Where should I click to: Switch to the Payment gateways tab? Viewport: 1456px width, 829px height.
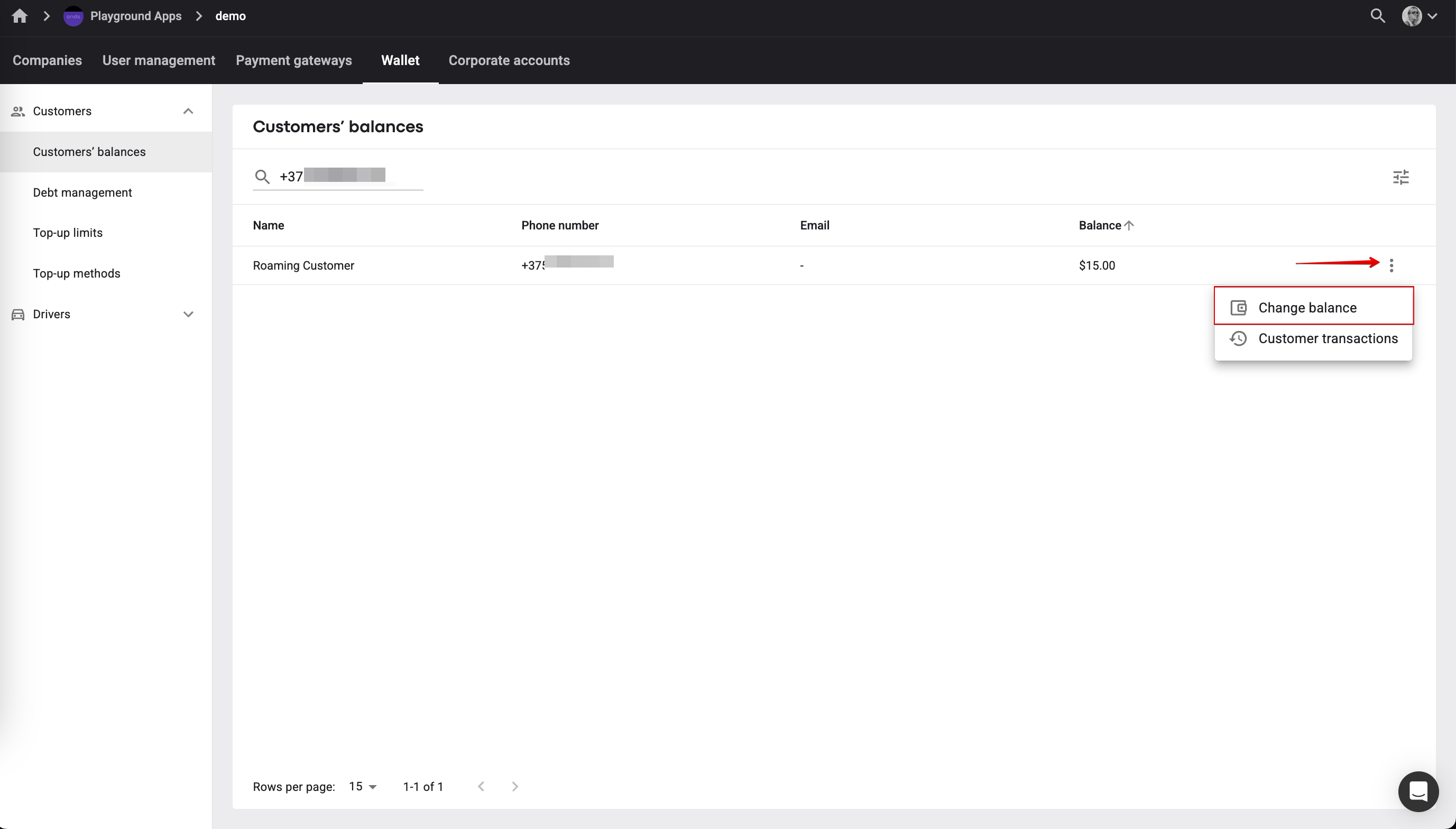click(294, 60)
